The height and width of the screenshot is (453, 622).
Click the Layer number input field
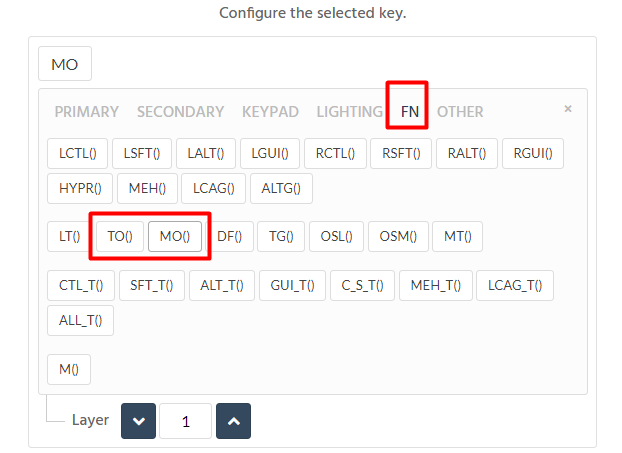point(186,421)
